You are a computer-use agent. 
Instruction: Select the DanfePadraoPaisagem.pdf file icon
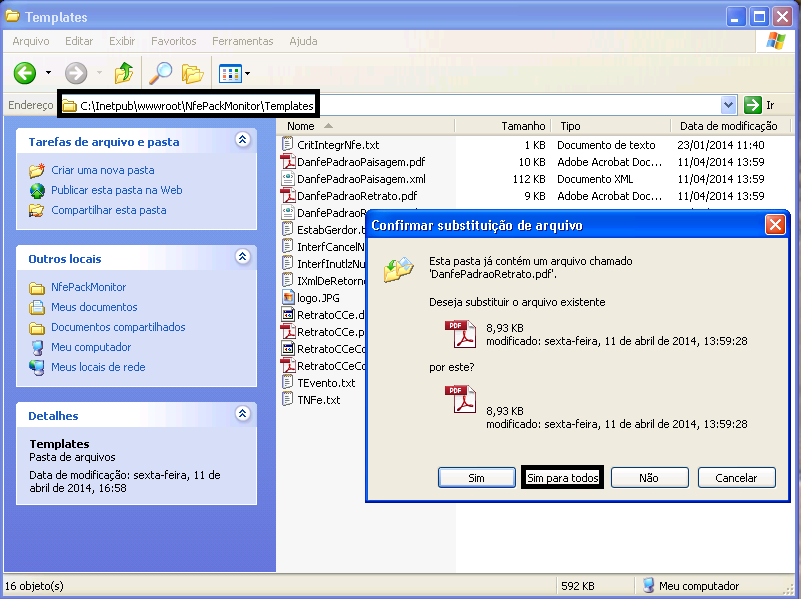(x=288, y=162)
